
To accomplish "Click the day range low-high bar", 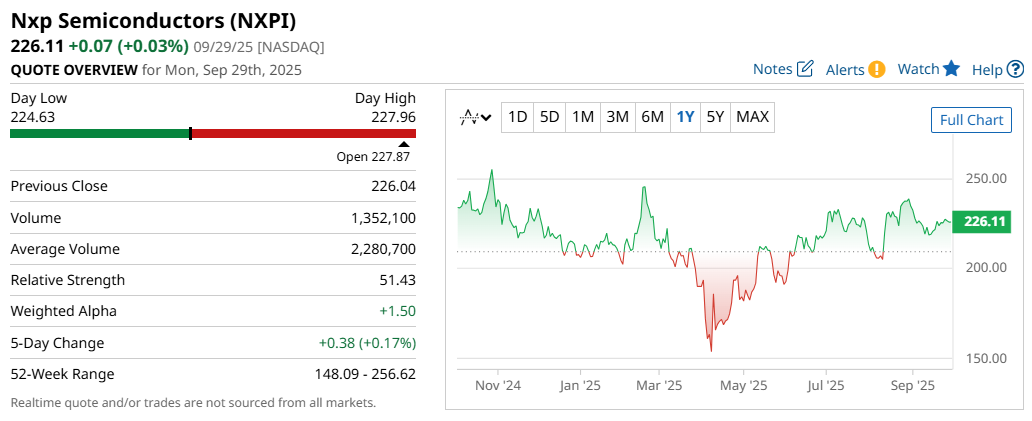I will click(x=213, y=133).
